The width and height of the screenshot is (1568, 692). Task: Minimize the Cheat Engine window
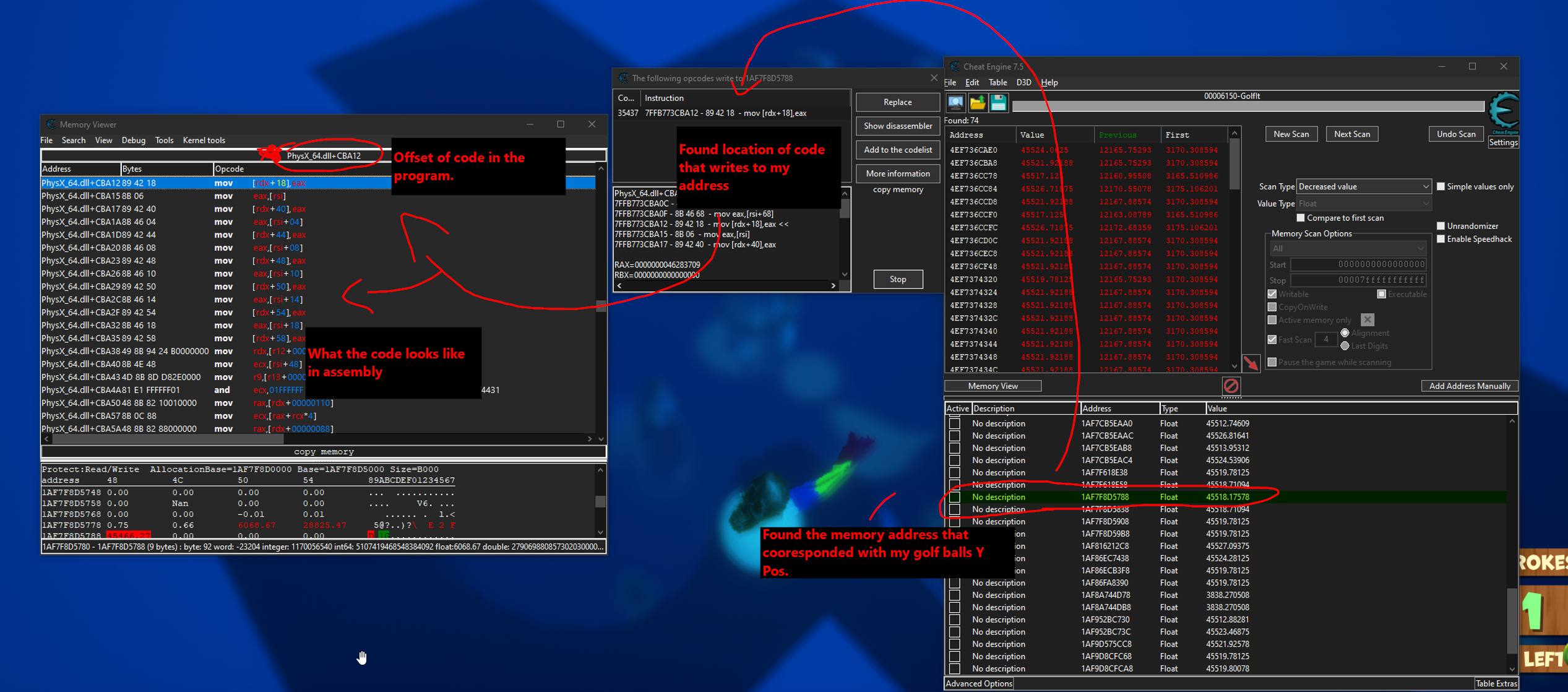(x=1441, y=66)
